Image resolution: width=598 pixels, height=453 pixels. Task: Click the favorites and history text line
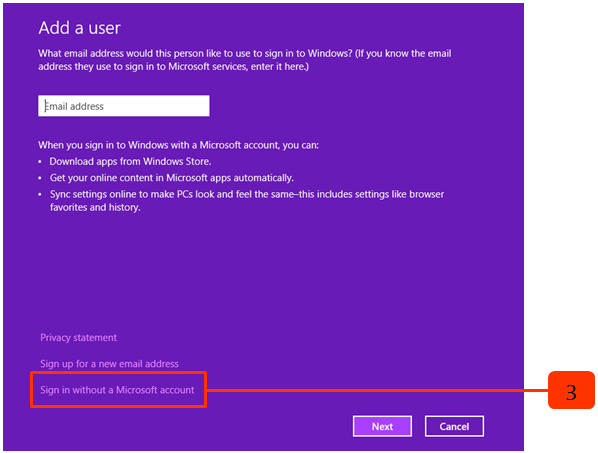[95, 207]
